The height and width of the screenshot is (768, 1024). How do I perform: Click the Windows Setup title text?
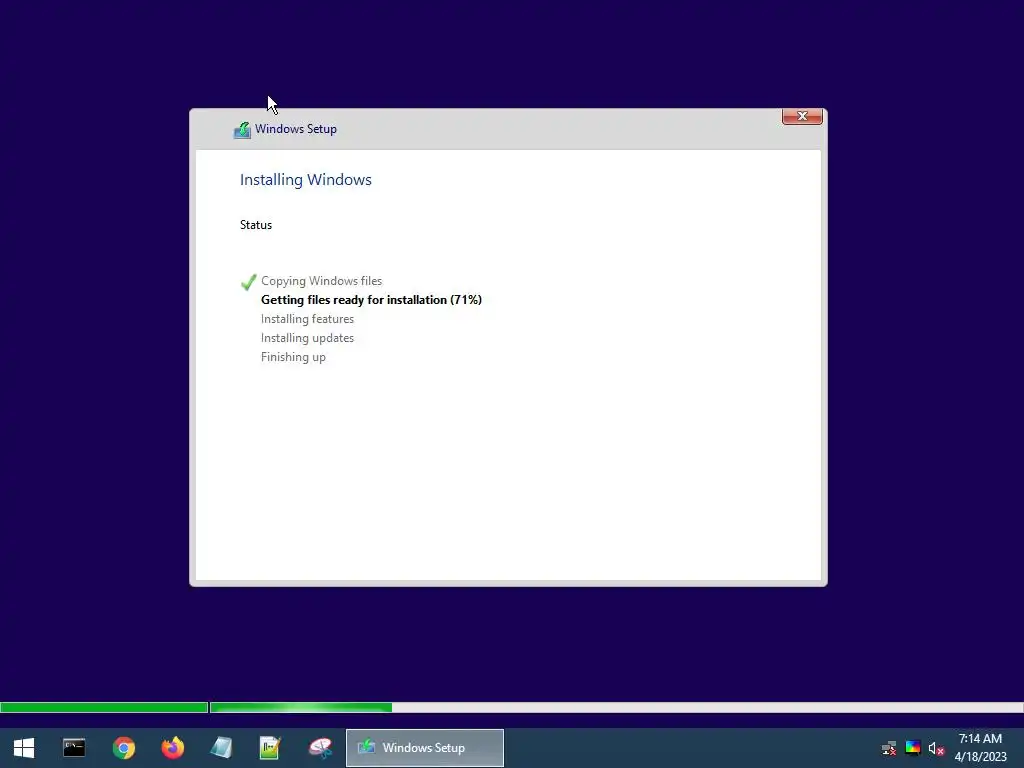click(296, 129)
